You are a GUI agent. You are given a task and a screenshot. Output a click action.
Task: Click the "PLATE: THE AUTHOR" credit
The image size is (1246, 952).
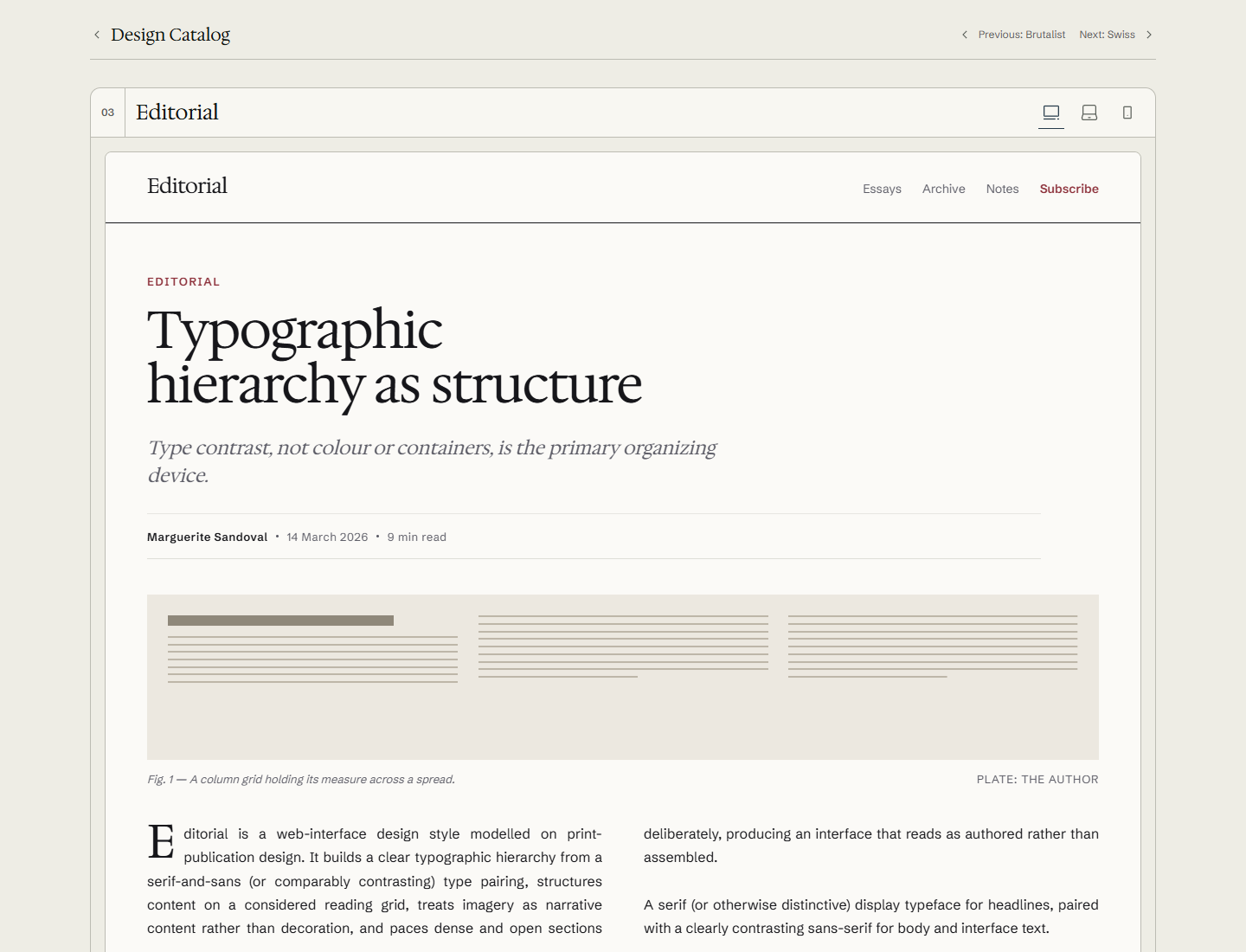click(1037, 780)
